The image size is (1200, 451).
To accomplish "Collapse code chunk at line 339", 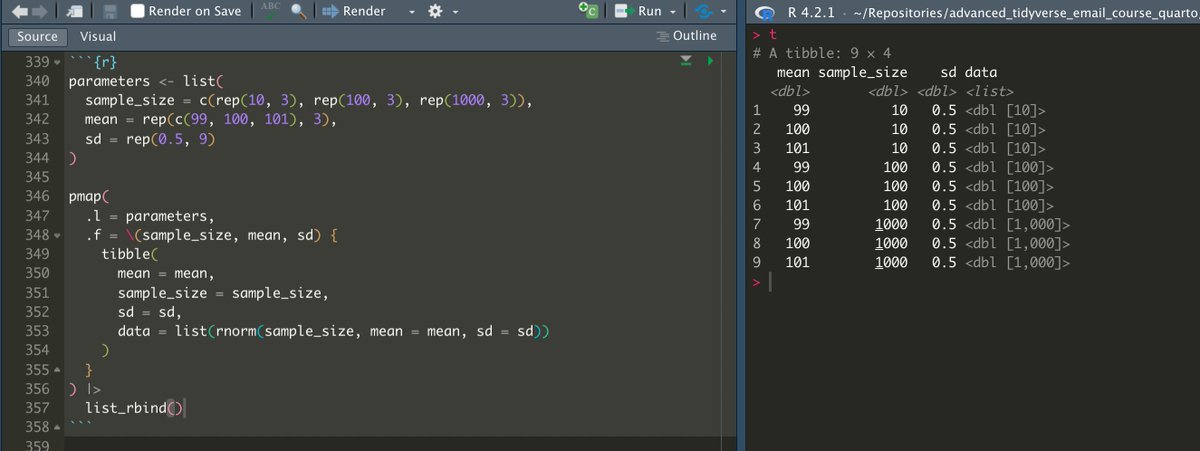I will click(x=58, y=63).
